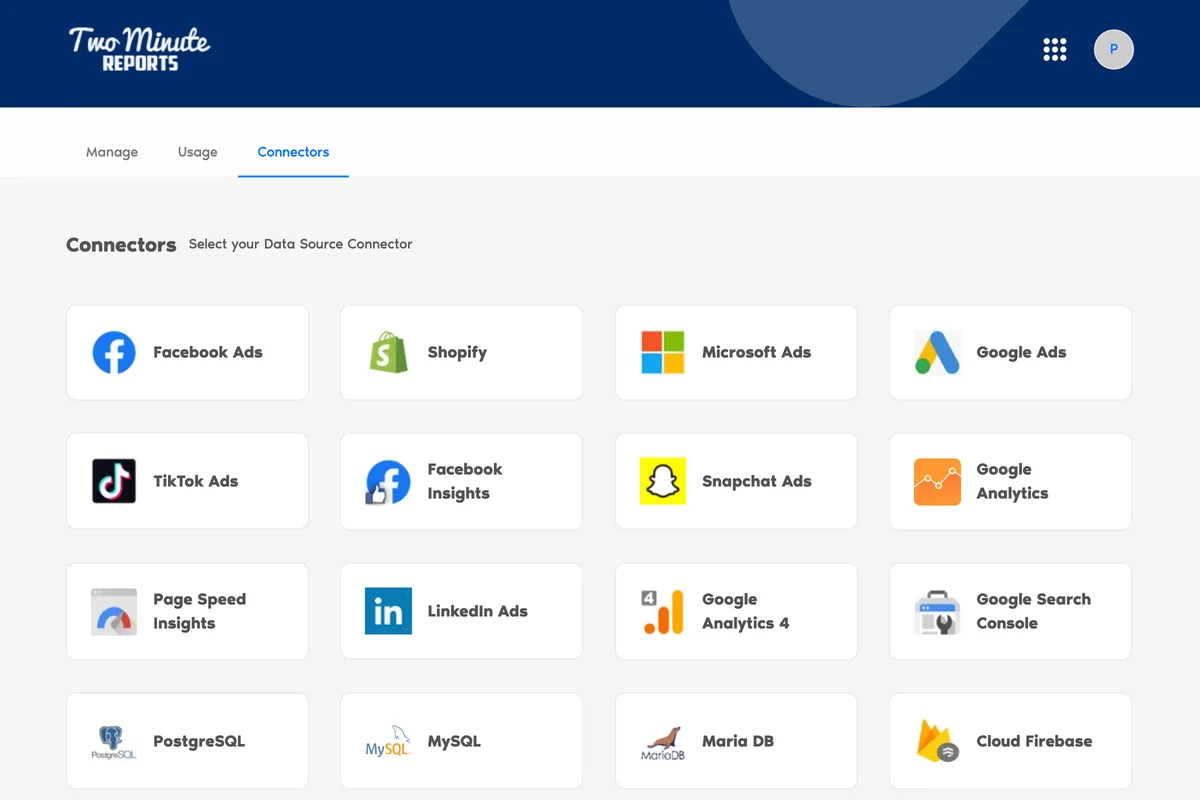Open the user profile avatar P
Screen dimensions: 1200x800
tap(1113, 50)
